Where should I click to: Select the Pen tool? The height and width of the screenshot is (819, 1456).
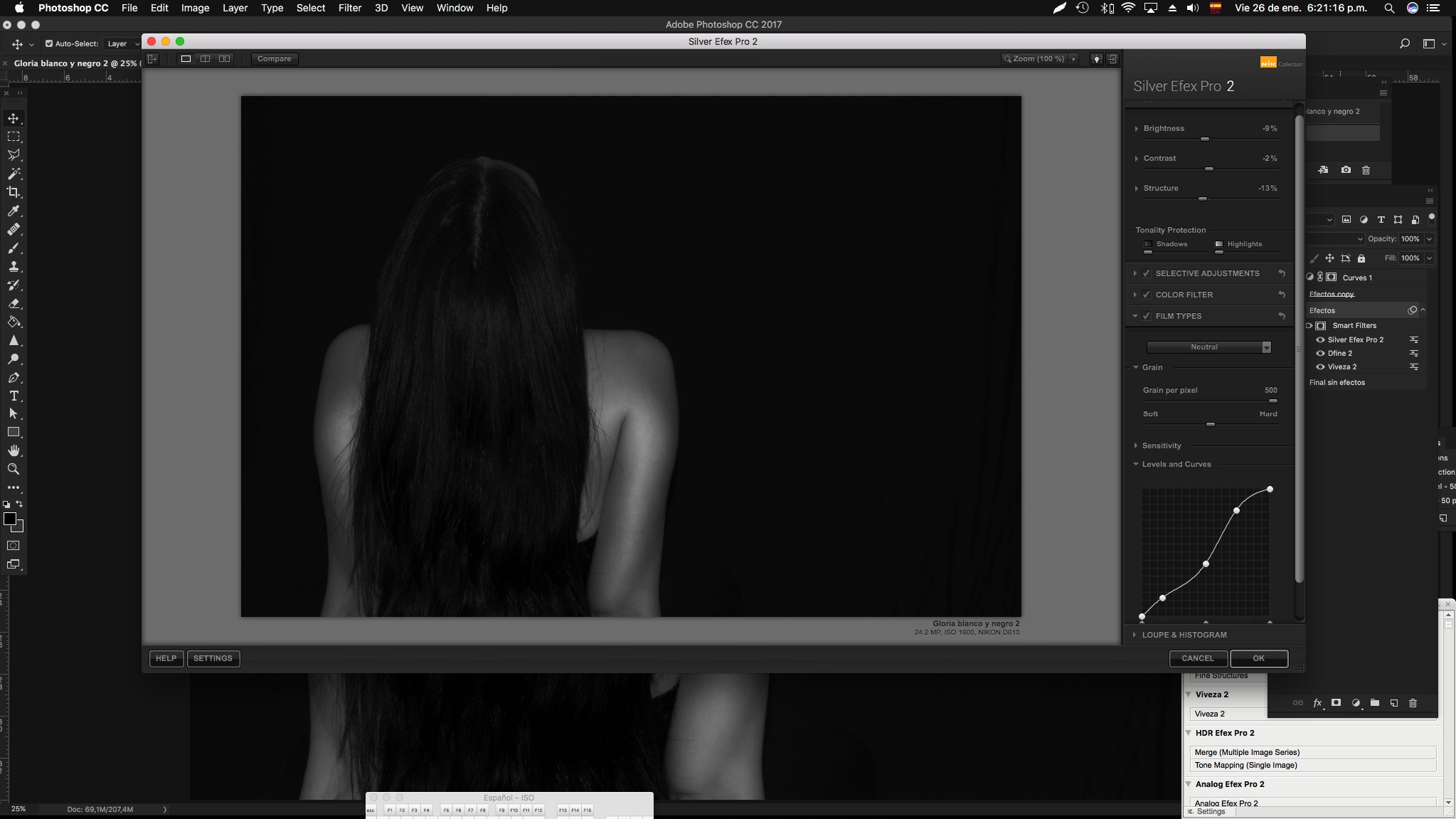tap(14, 377)
